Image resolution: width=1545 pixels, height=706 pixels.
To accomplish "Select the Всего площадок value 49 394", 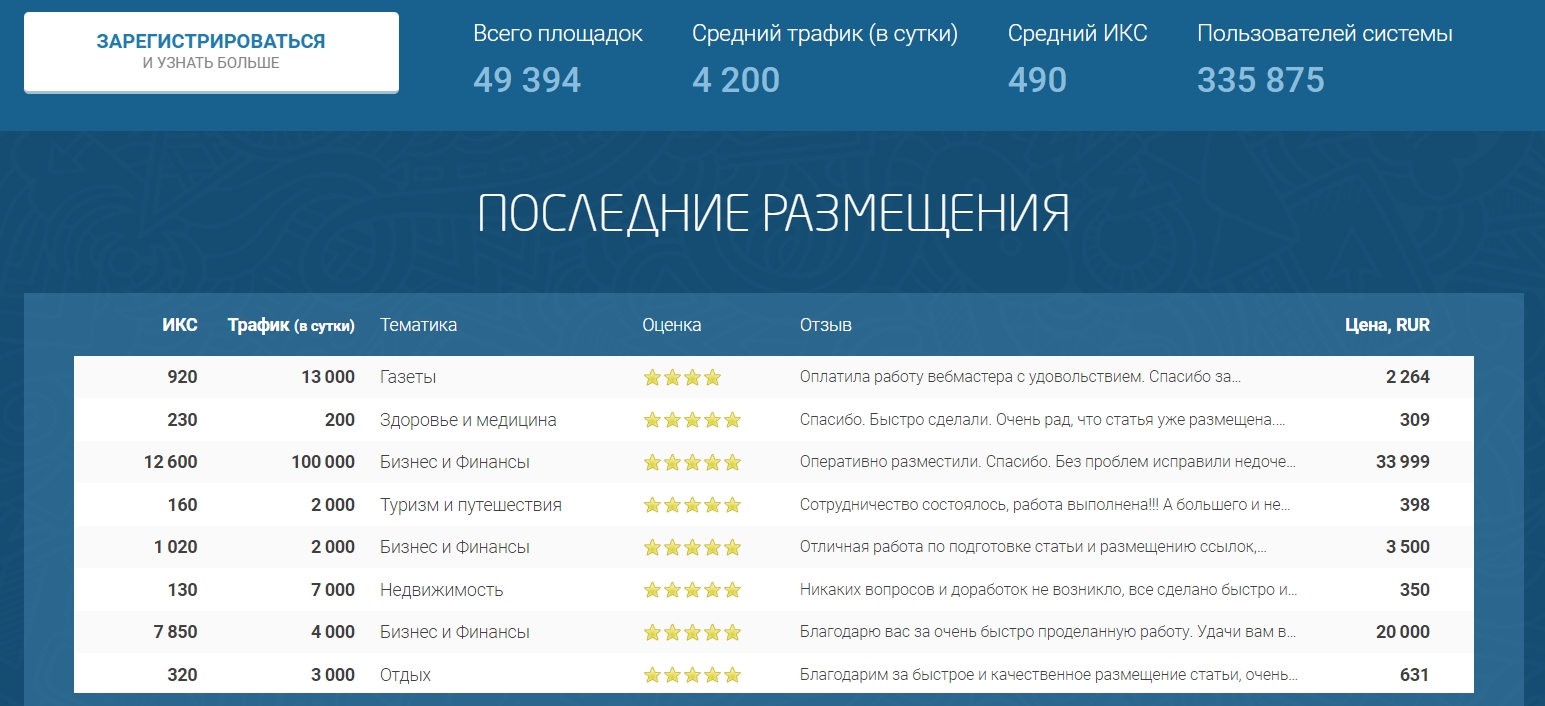I will pos(527,80).
